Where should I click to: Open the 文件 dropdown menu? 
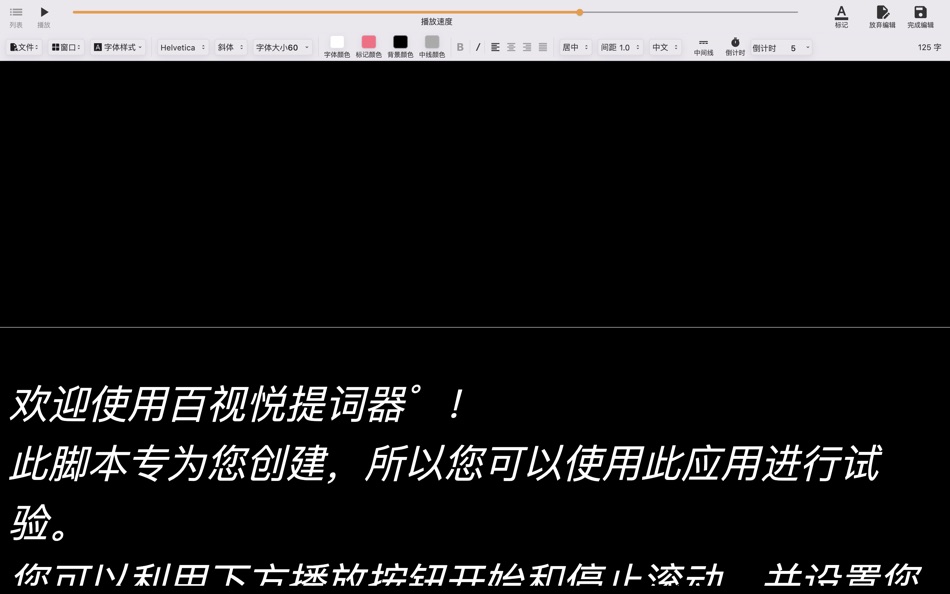24,47
